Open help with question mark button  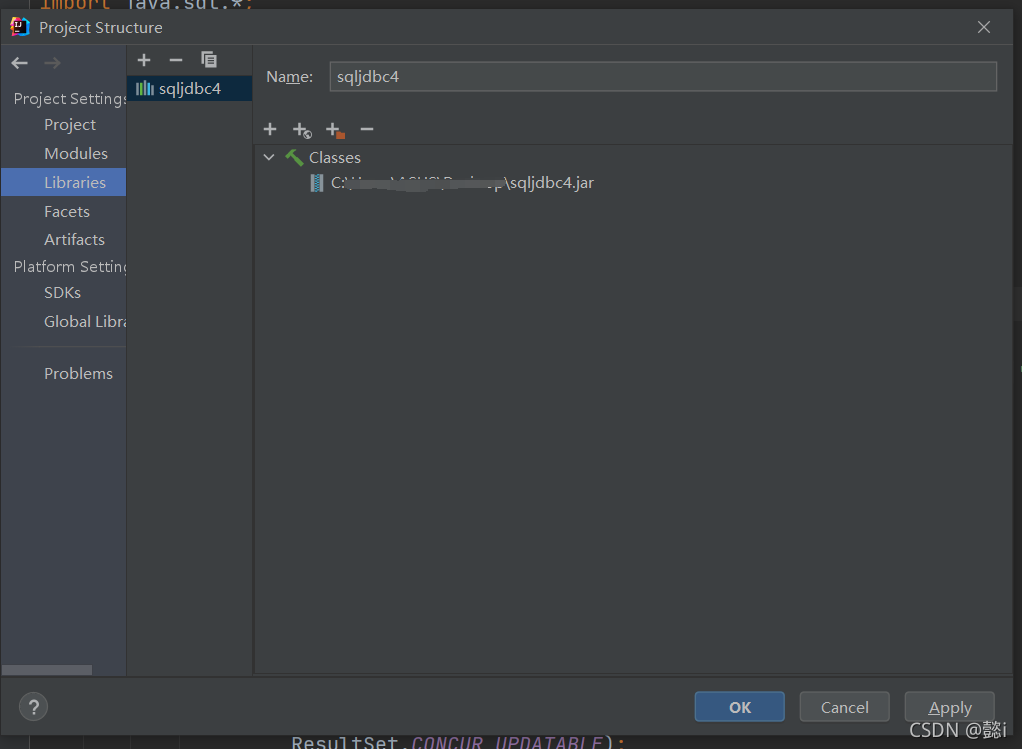(x=33, y=707)
